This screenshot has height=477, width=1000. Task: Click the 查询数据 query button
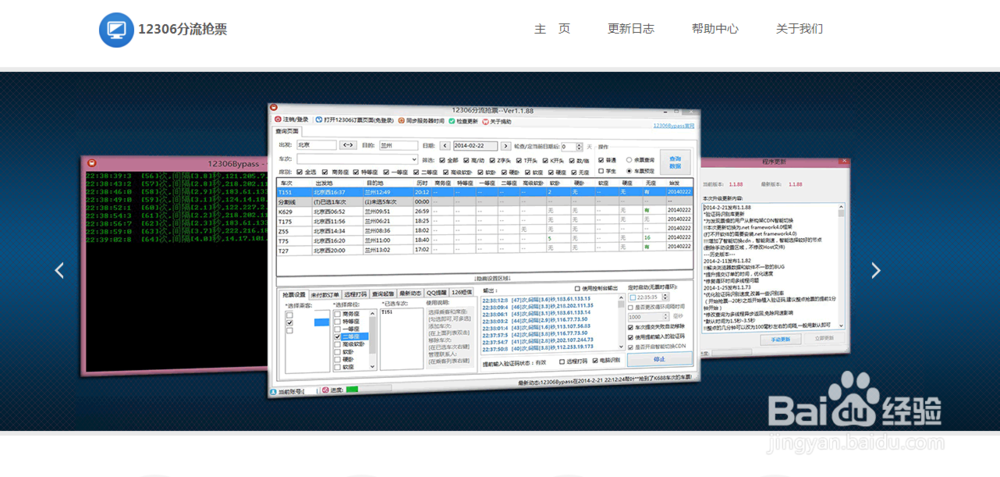(675, 162)
